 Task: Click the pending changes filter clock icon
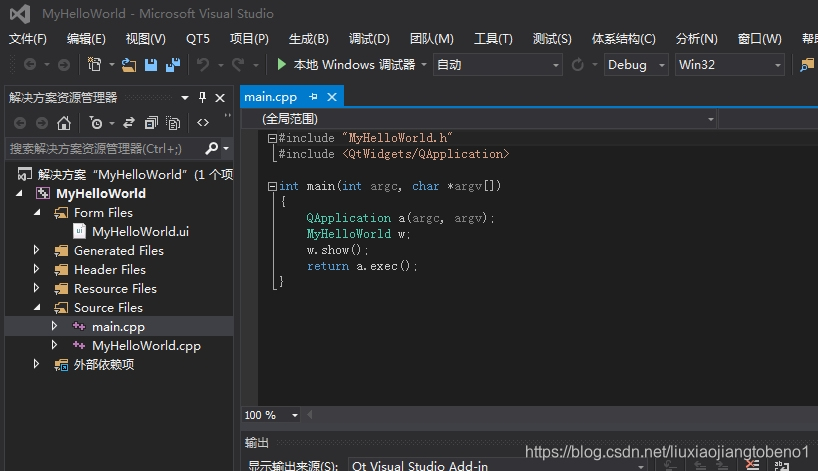96,123
